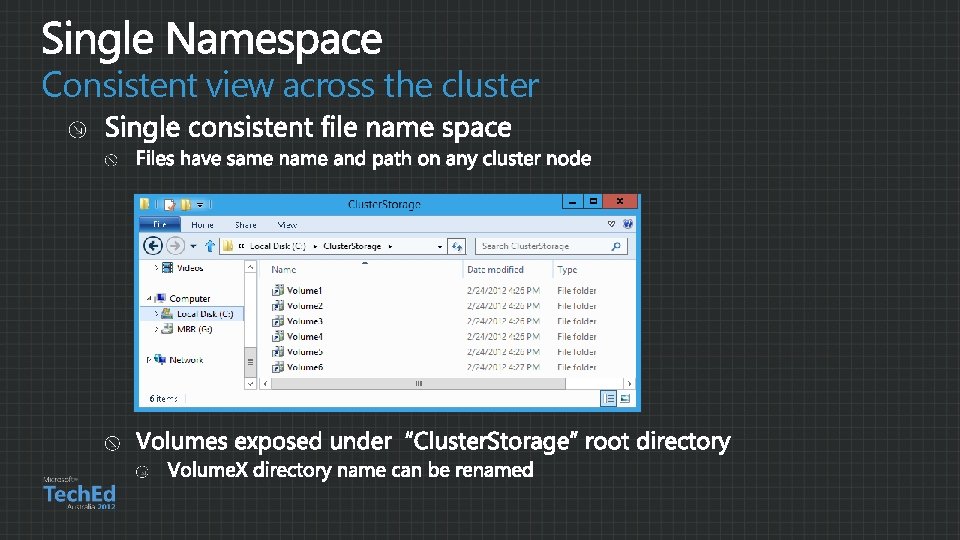Expand the arrow after ClusterStorage breadcrumb
This screenshot has height=540, width=960.
coord(390,246)
